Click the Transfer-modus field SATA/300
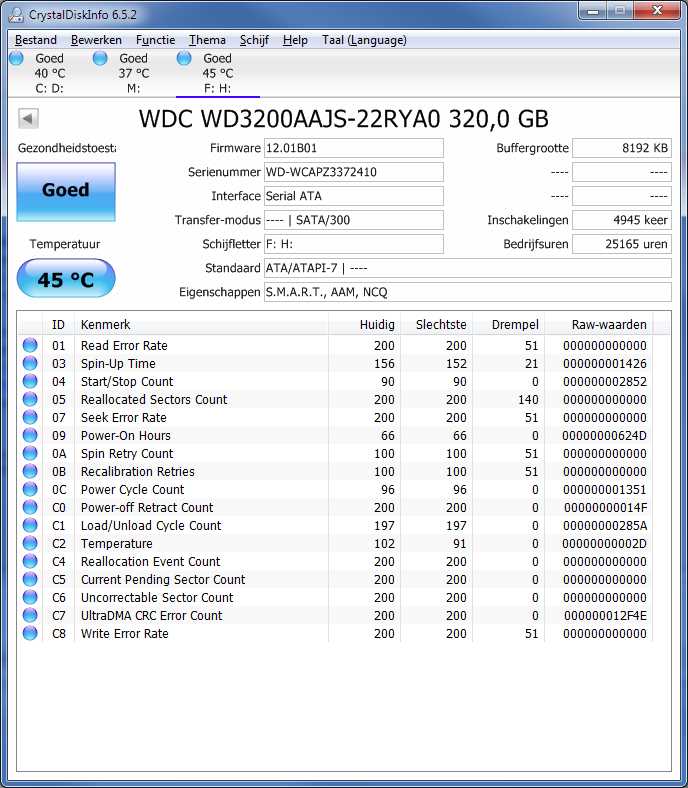Image resolution: width=688 pixels, height=788 pixels. click(354, 220)
